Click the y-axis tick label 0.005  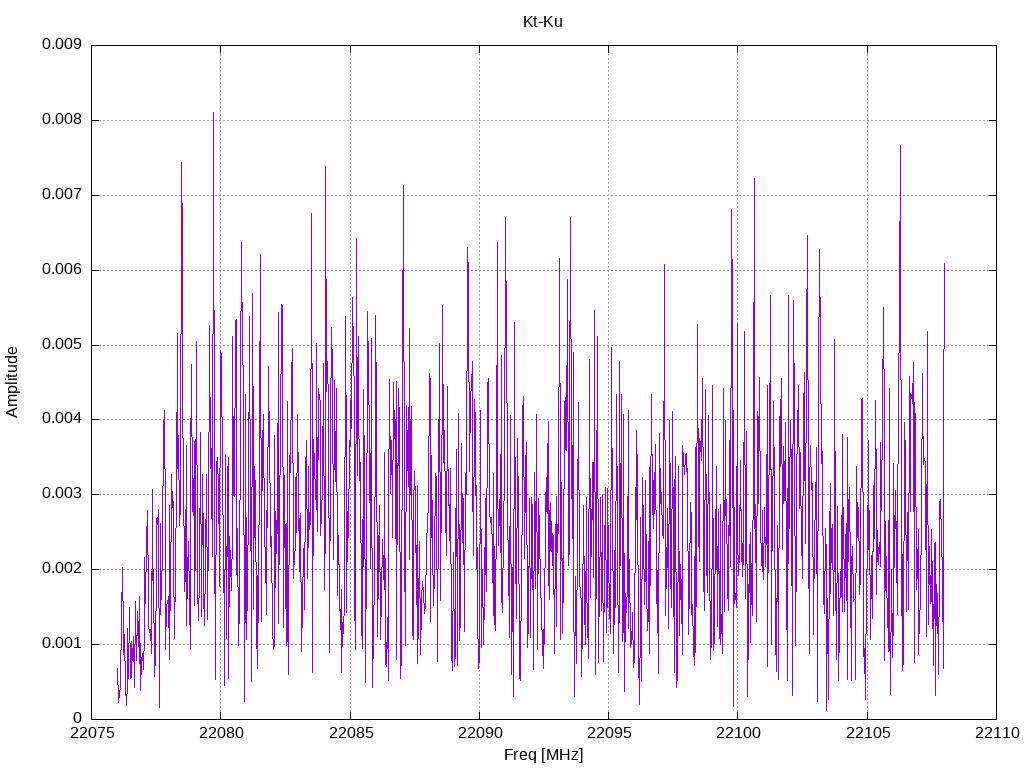pyautogui.click(x=62, y=344)
